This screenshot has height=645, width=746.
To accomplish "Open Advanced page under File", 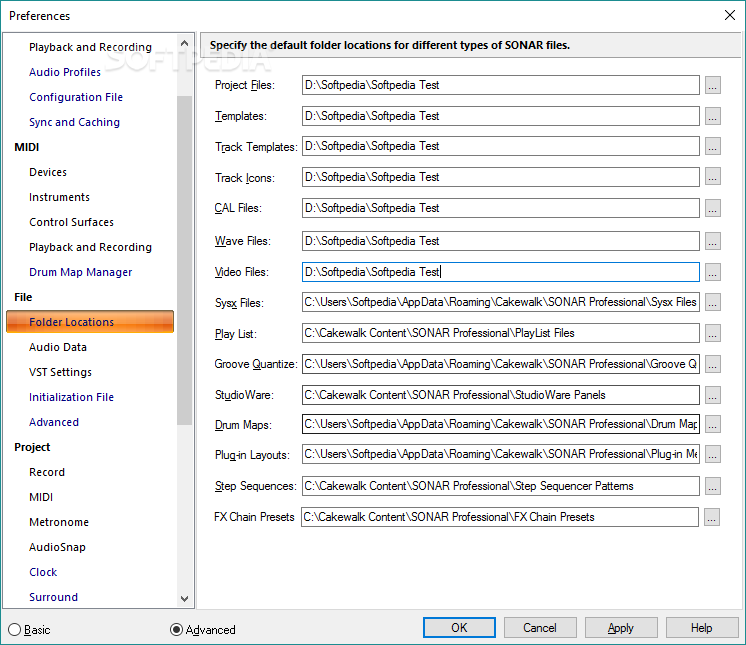I will (x=54, y=422).
